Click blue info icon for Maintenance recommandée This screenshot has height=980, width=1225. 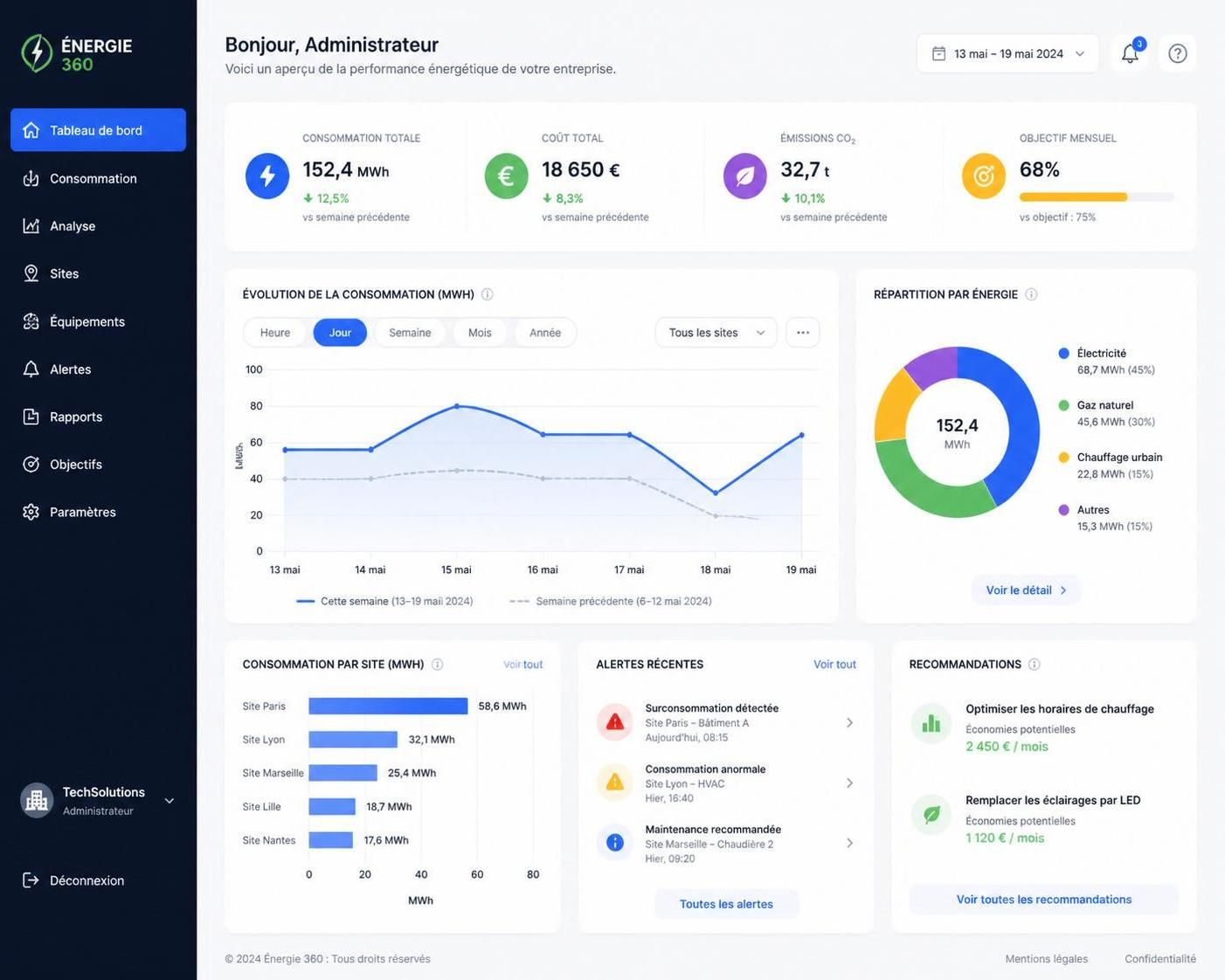[615, 843]
